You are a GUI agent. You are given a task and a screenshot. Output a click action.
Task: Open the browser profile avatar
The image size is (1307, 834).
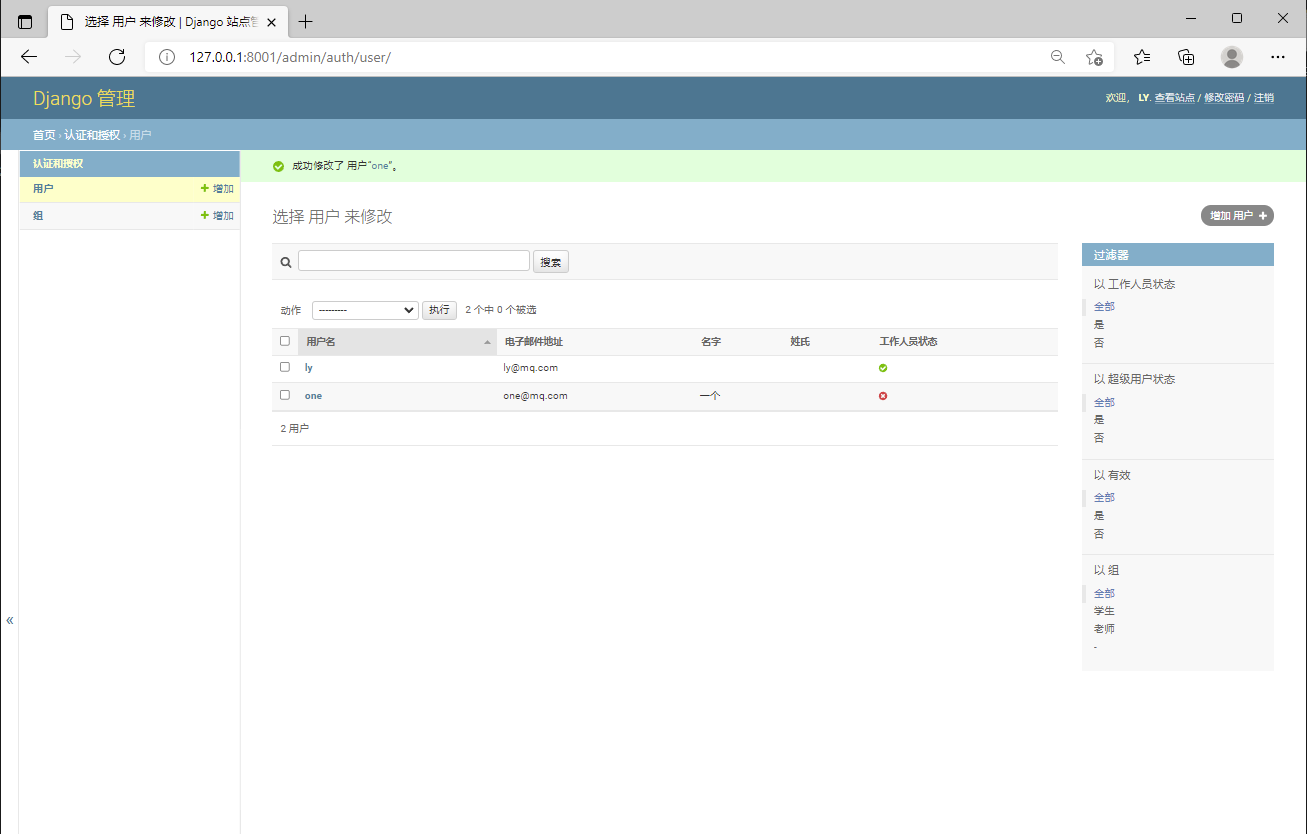pyautogui.click(x=1232, y=57)
